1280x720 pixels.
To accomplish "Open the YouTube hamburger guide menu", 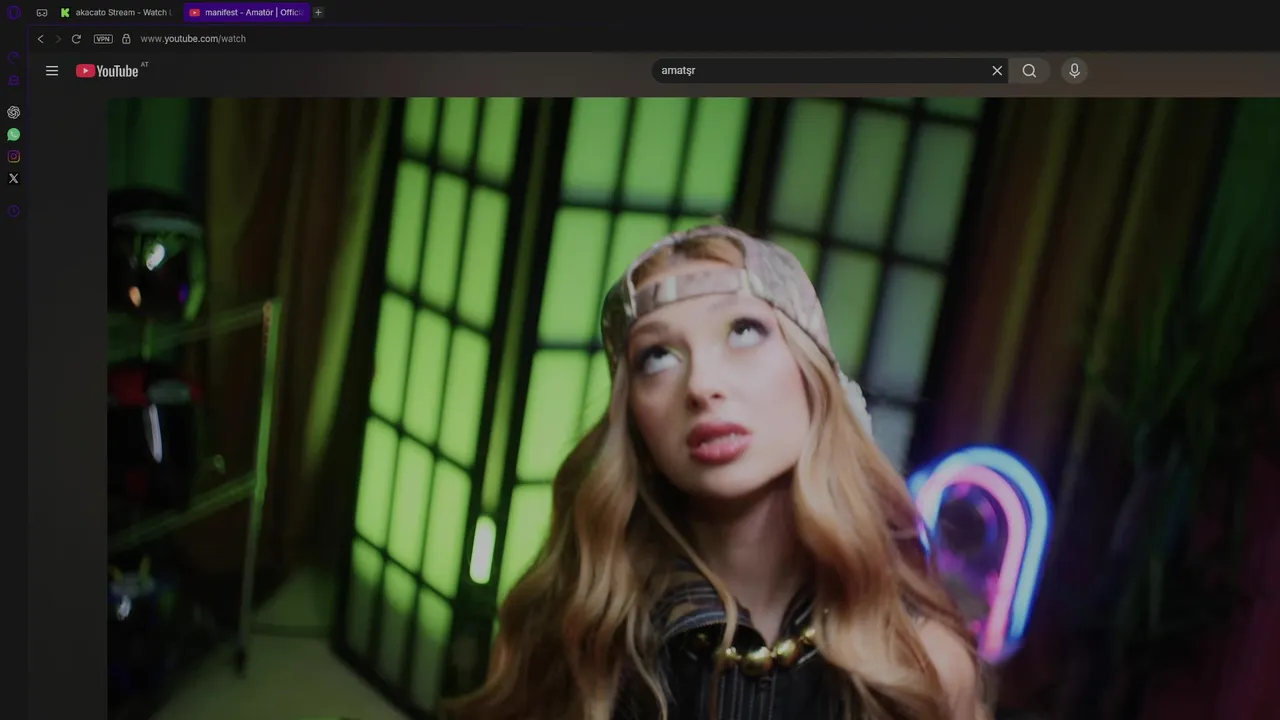I will 52,71.
